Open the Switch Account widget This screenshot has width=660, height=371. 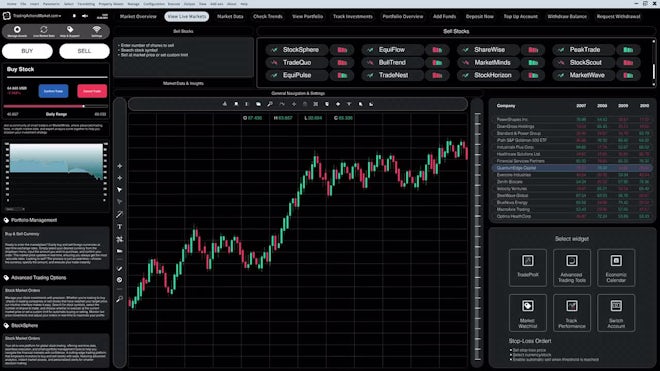616,313
